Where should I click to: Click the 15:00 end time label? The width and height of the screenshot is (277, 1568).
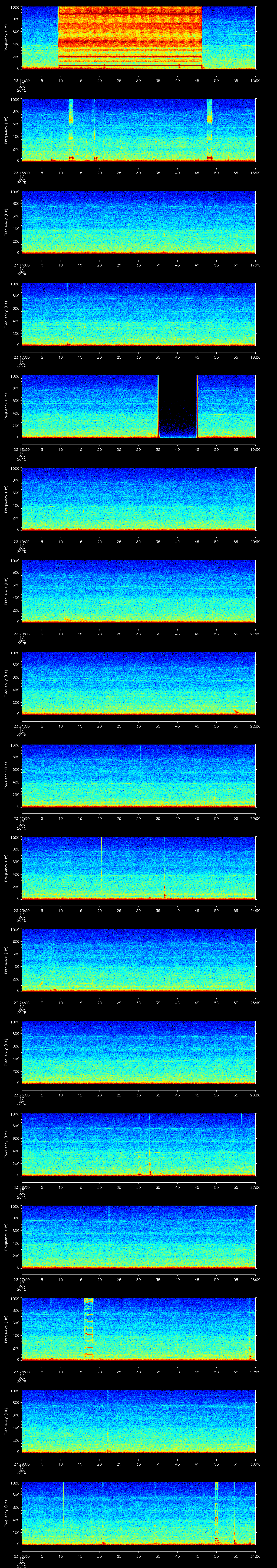(x=256, y=80)
